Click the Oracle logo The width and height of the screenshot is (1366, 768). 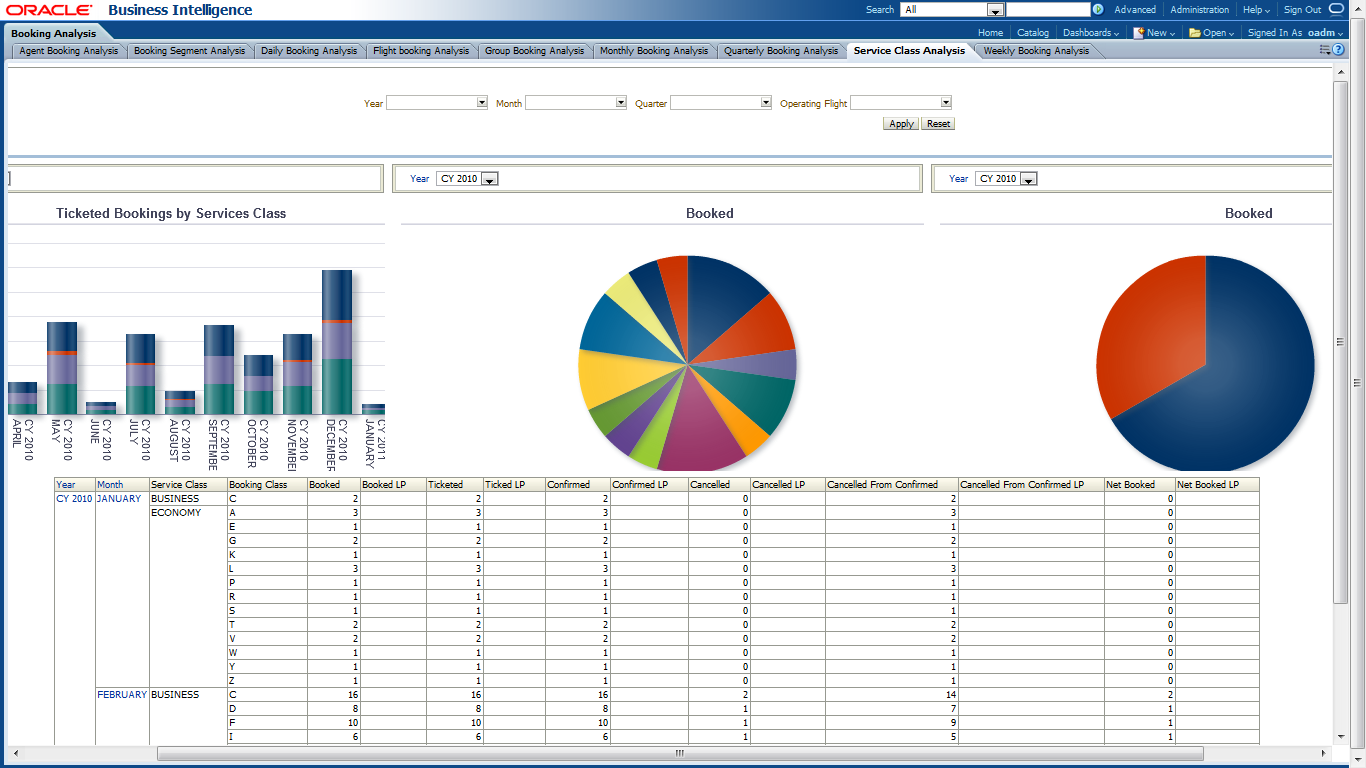pyautogui.click(x=50, y=10)
